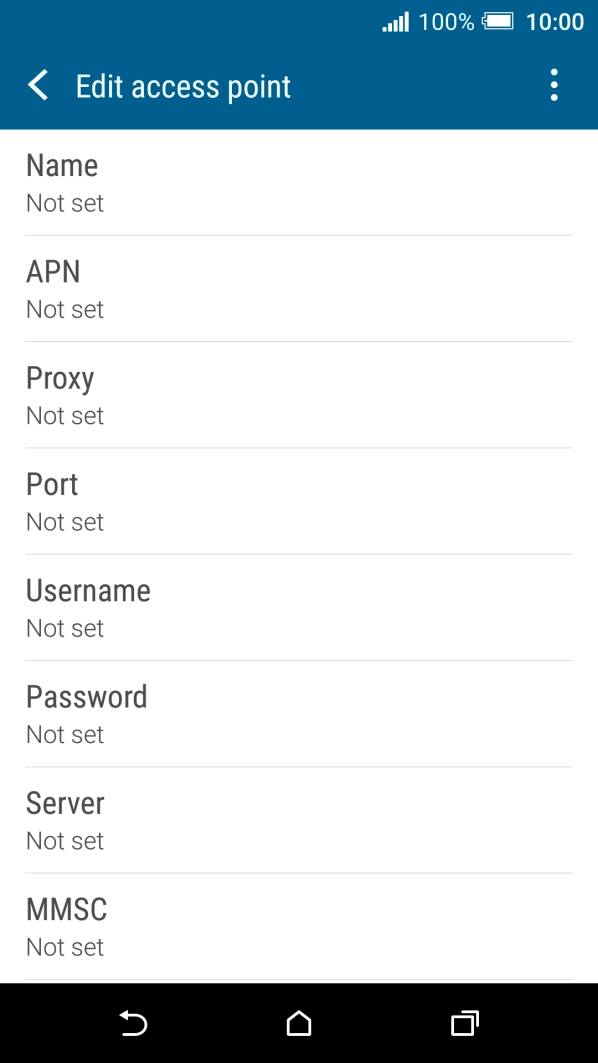Open the Username setting
The image size is (598, 1063).
299,608
